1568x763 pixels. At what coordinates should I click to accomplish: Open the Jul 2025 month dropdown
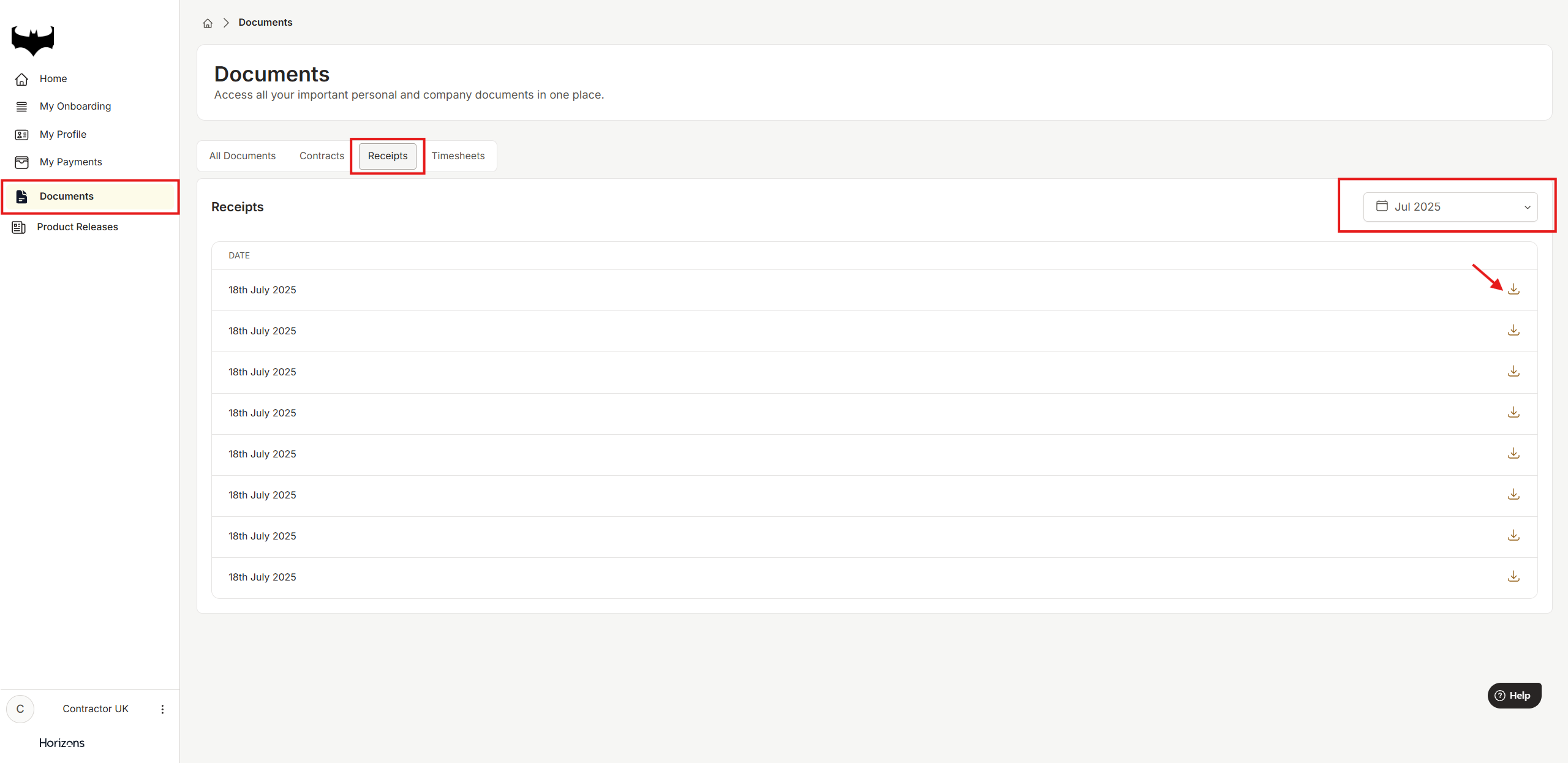pos(1450,207)
